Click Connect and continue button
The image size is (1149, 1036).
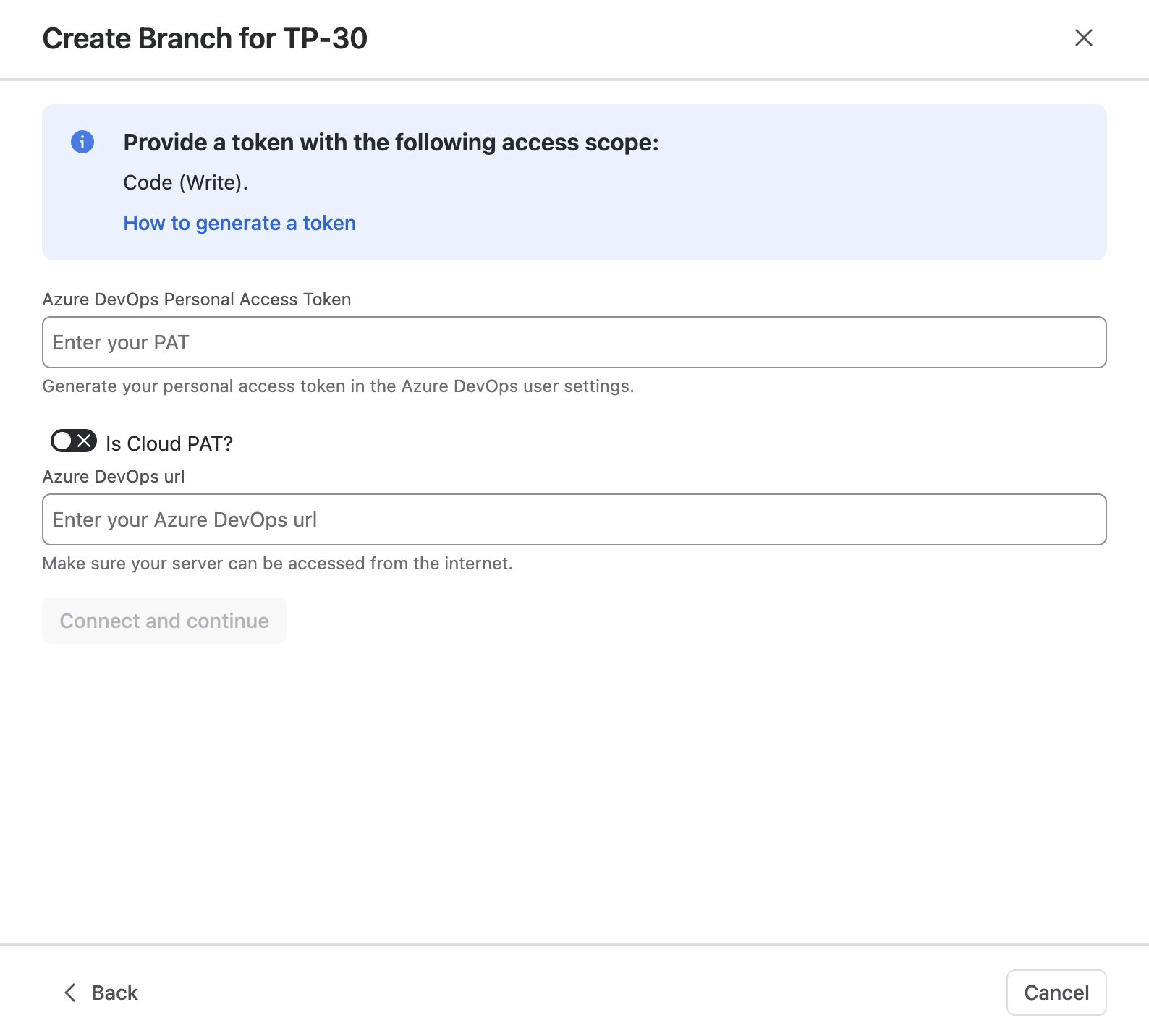click(x=164, y=621)
